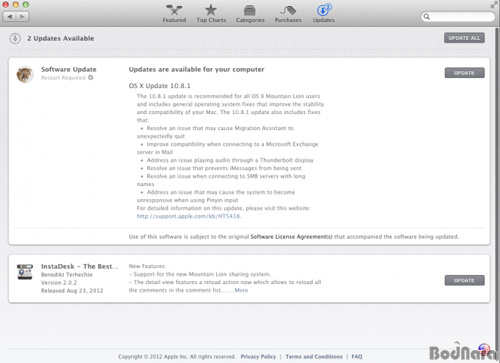The width and height of the screenshot is (500, 363).
Task: Click the New Features: label in InstaDesk
Action: pos(147,266)
